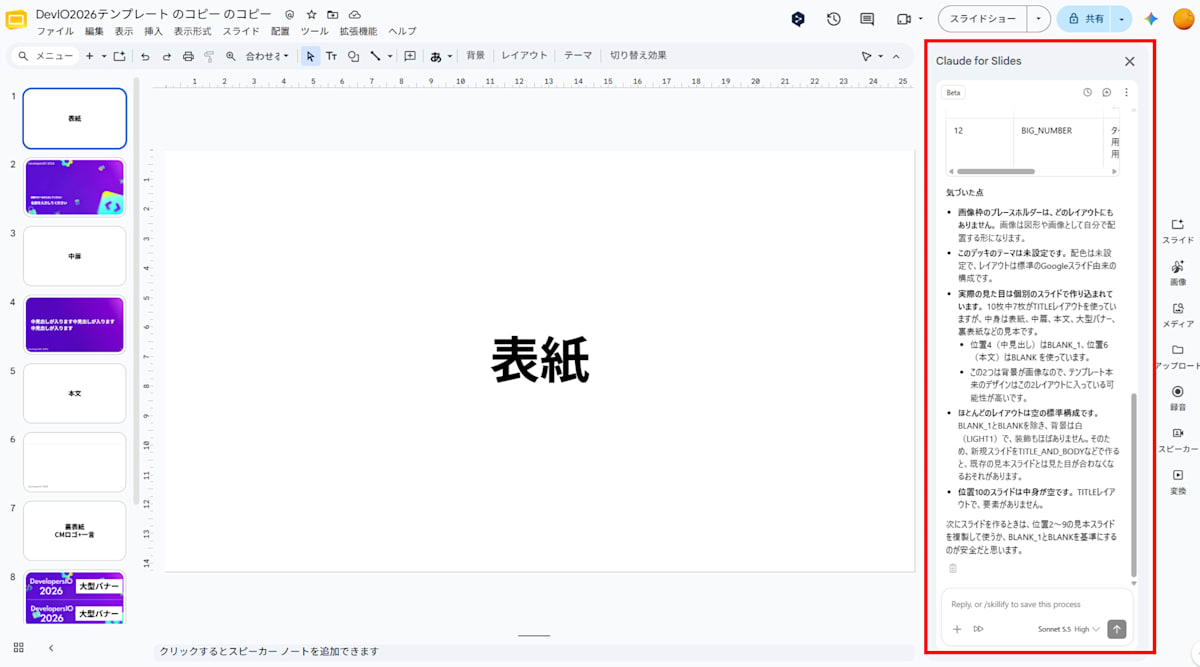
Task: Change the effort level via High dropdown
Action: click(1087, 629)
